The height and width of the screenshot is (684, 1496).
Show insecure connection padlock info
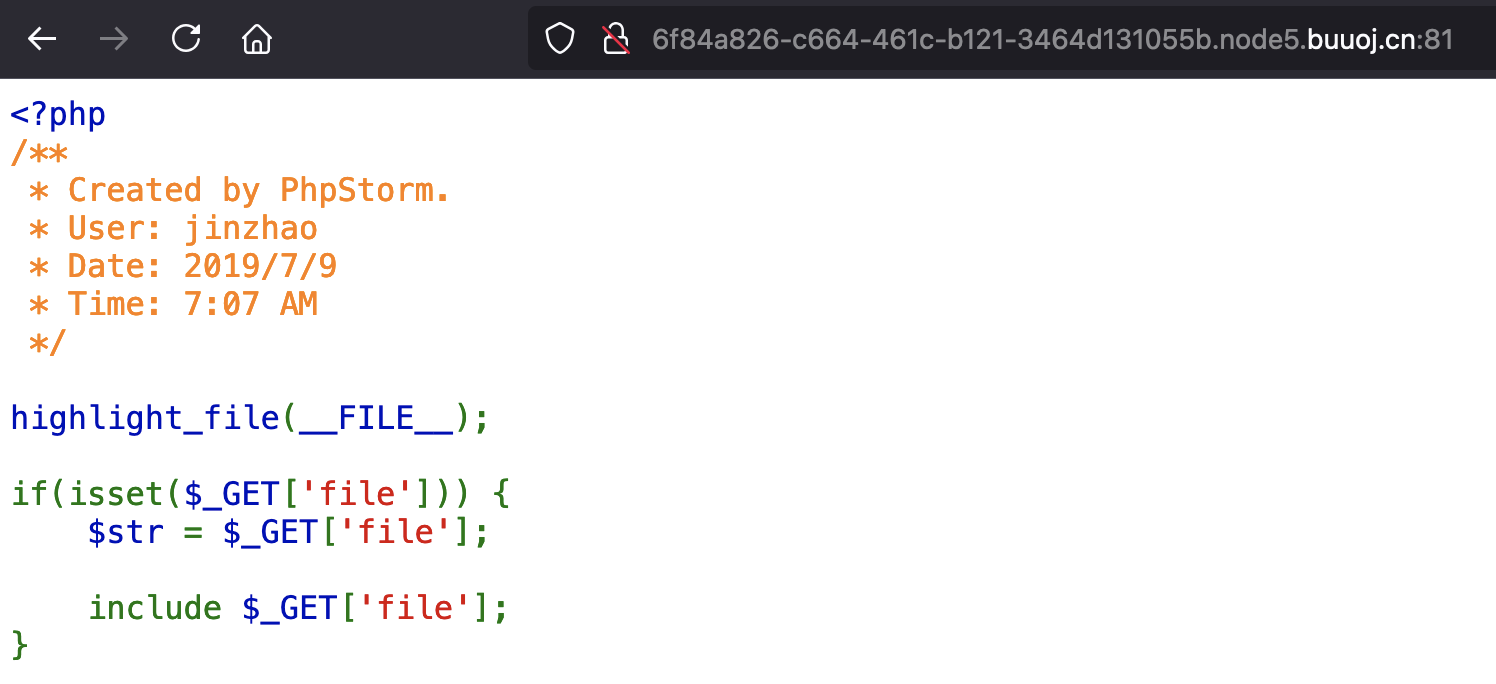(x=615, y=39)
